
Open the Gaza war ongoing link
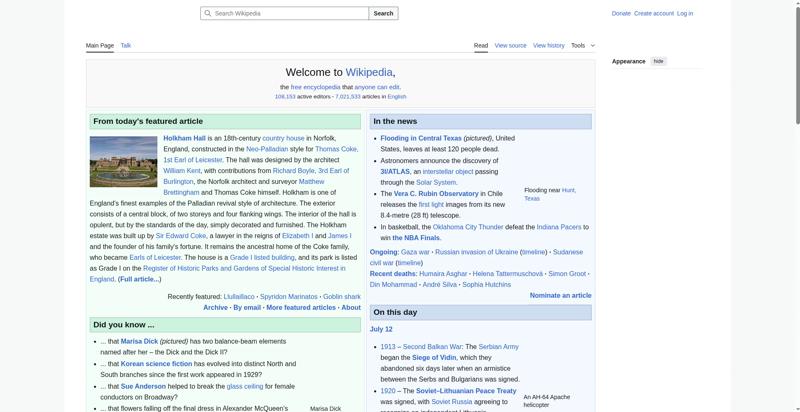point(415,252)
